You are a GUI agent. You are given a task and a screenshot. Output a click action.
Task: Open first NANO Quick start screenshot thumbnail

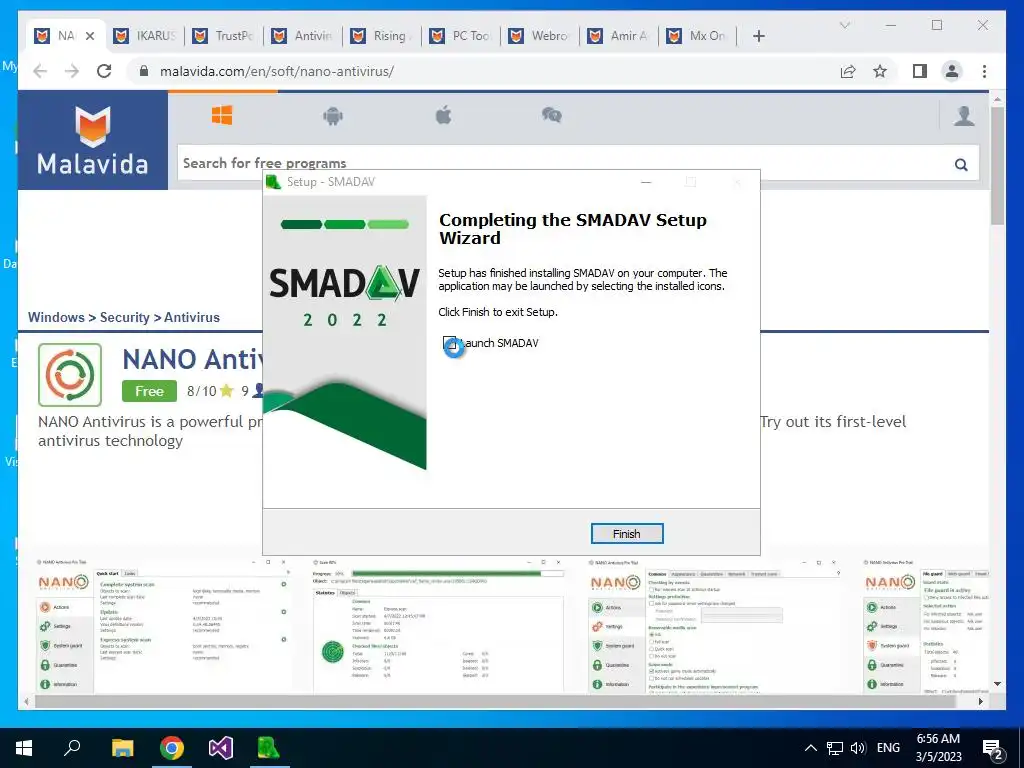coord(163,625)
